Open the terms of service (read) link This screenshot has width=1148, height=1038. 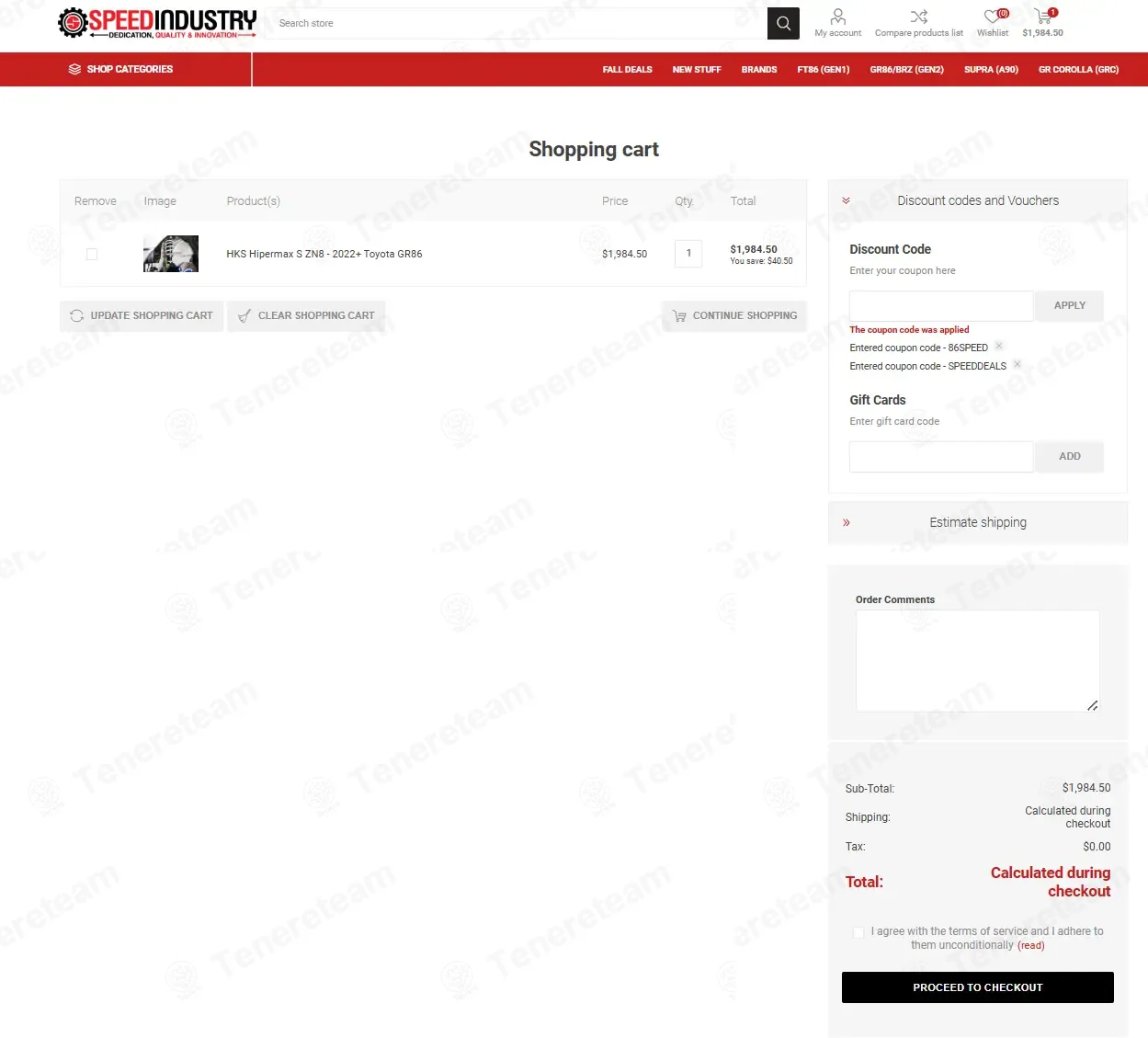coord(1030,945)
